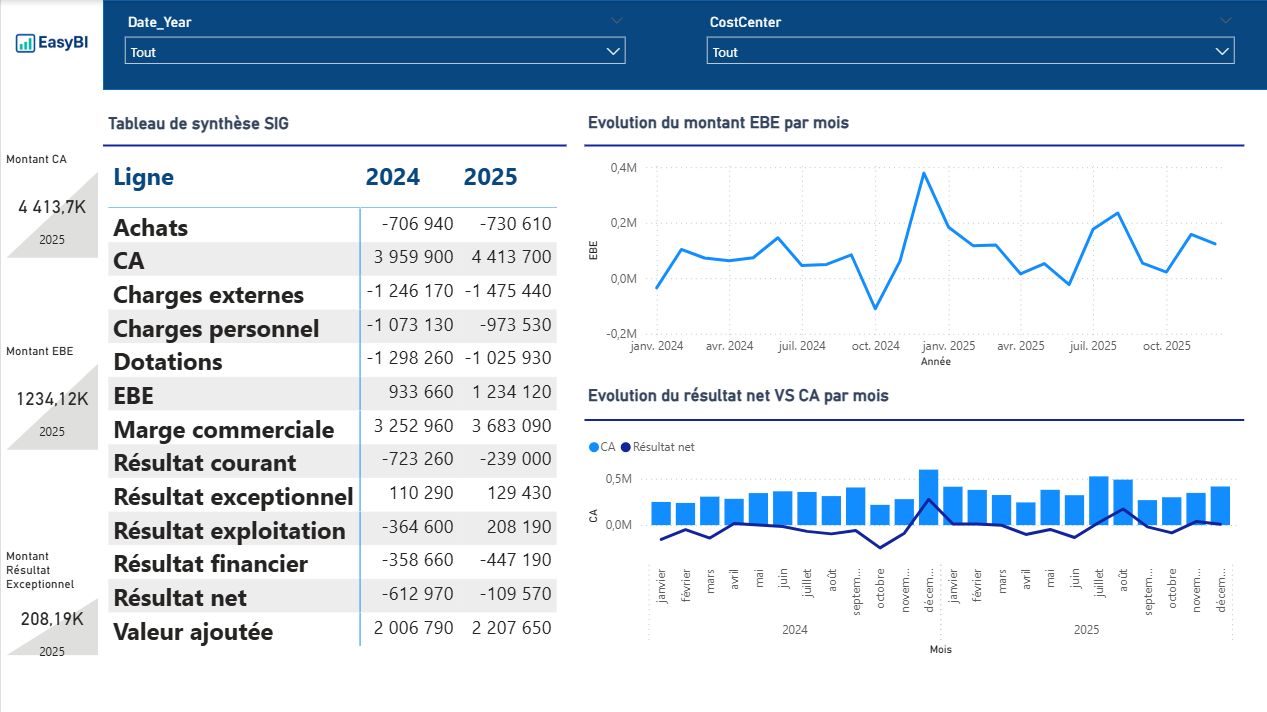Sort table by the Ligne column header
Screen dimensions: 1267x712
[x=143, y=177]
